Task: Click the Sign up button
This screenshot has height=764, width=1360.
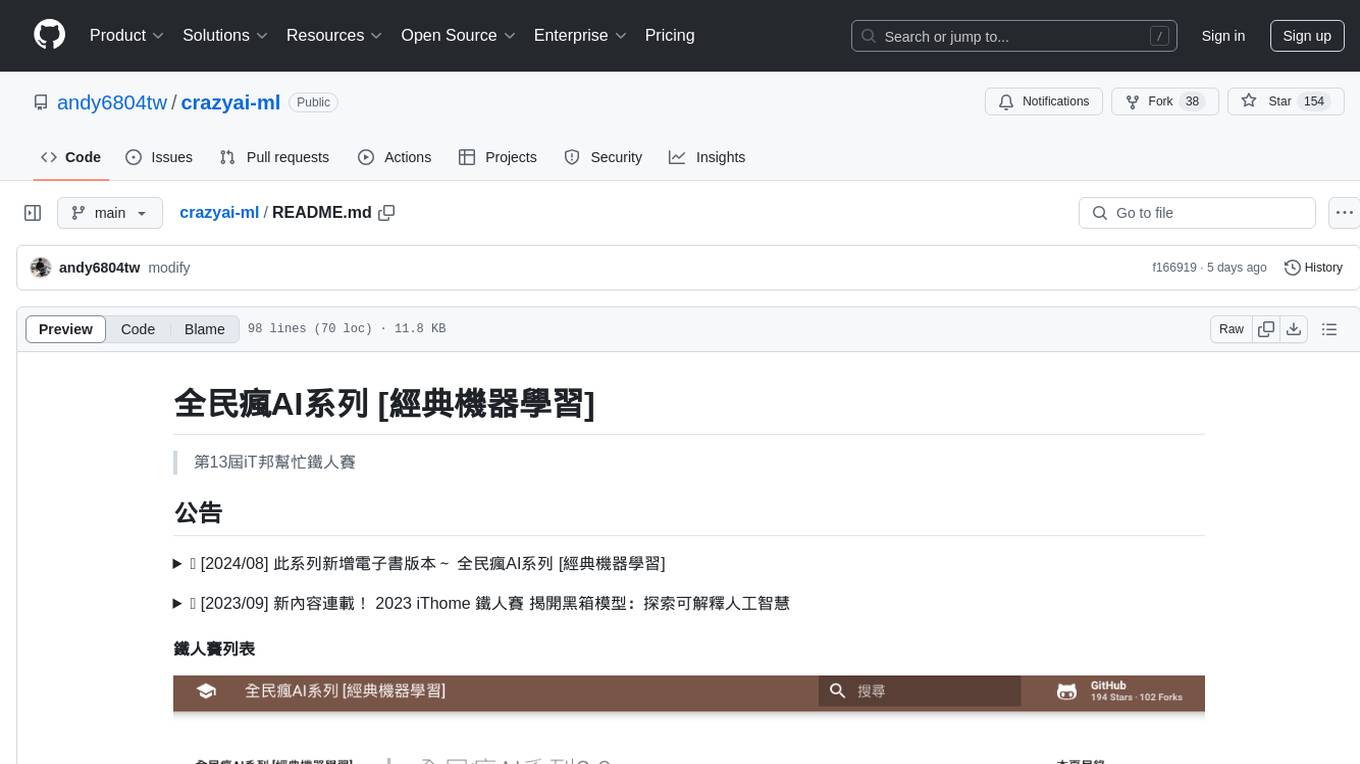Action: pyautogui.click(x=1307, y=36)
